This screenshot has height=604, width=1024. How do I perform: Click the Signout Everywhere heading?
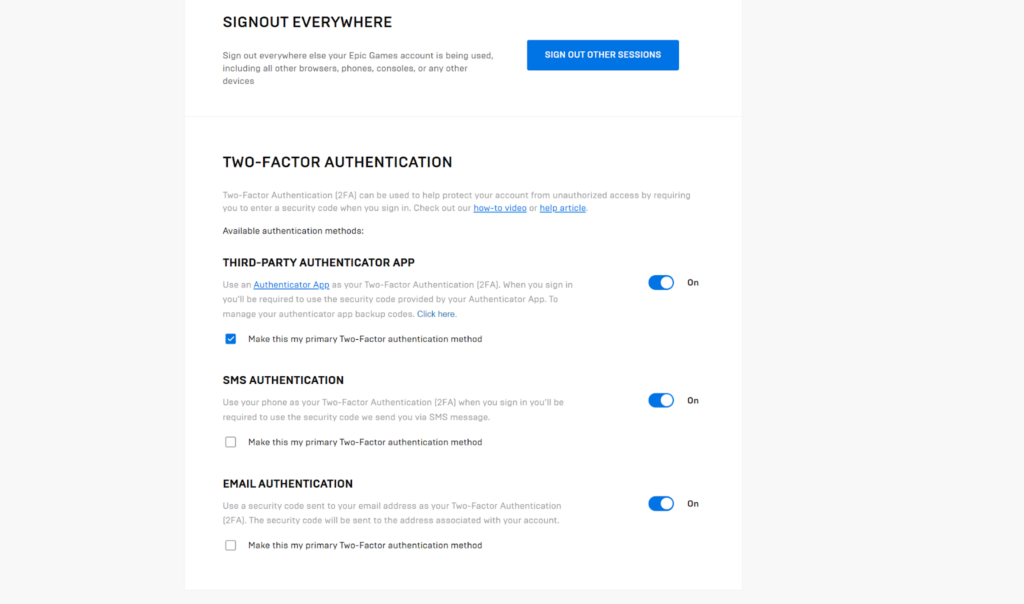point(307,21)
